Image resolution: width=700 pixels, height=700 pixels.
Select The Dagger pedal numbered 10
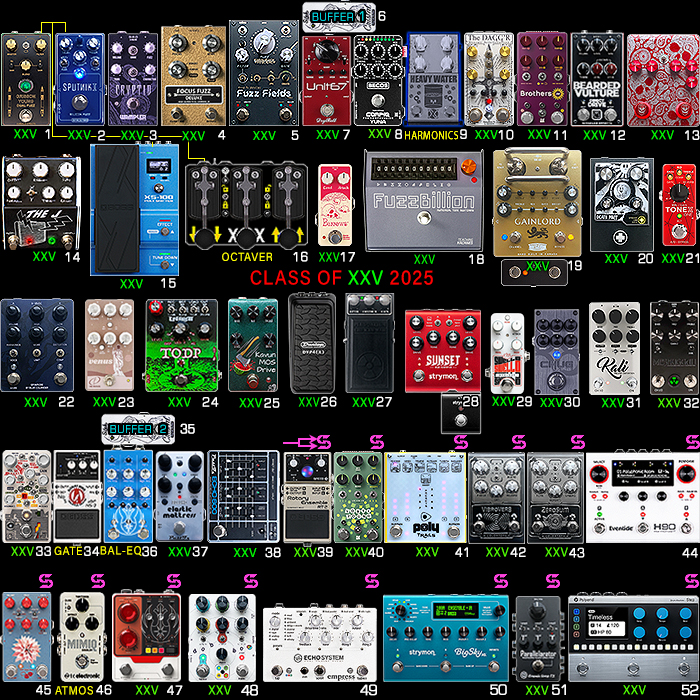pos(489,79)
